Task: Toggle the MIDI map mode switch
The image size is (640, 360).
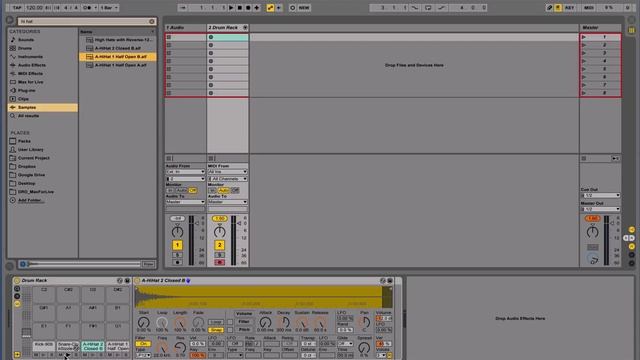Action: coord(589,7)
